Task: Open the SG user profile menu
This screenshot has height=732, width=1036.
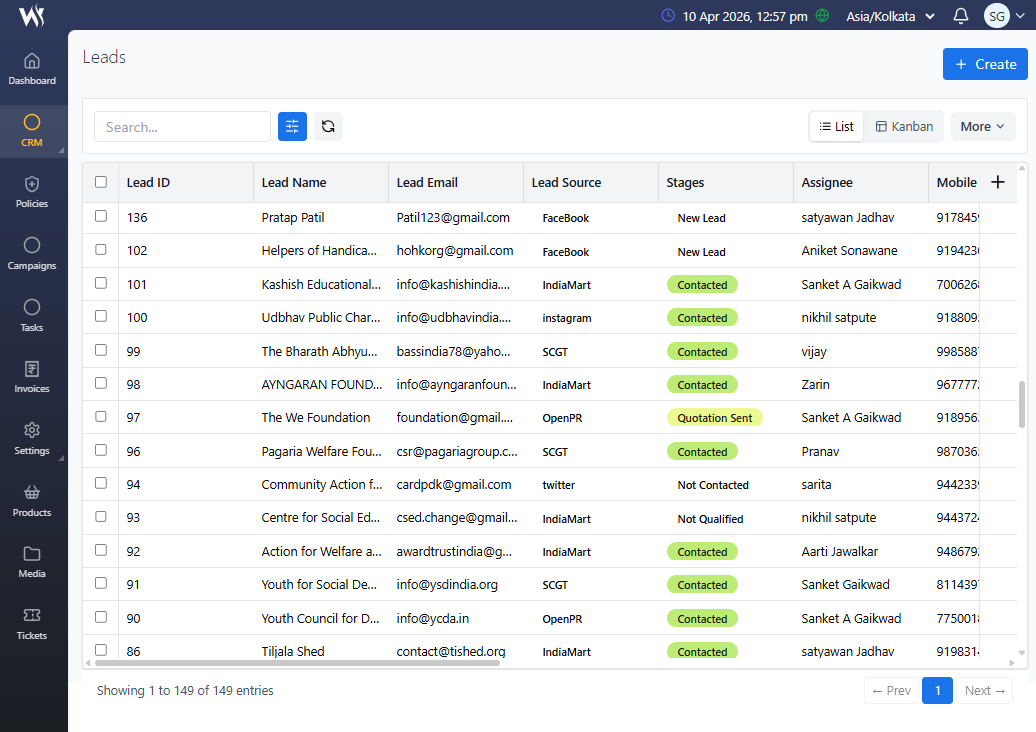Action: [1004, 16]
